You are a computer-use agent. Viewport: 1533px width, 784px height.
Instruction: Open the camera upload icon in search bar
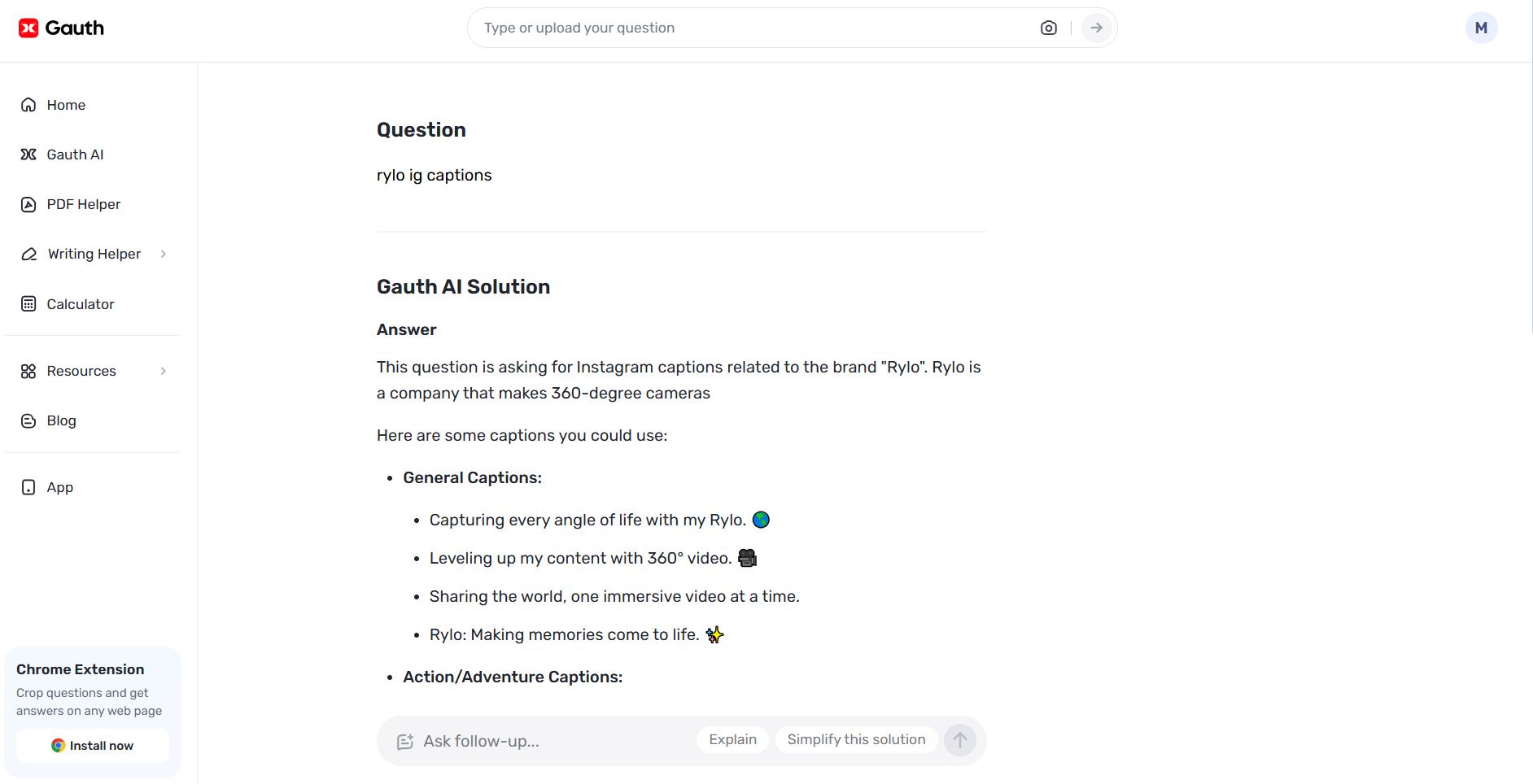(1049, 27)
